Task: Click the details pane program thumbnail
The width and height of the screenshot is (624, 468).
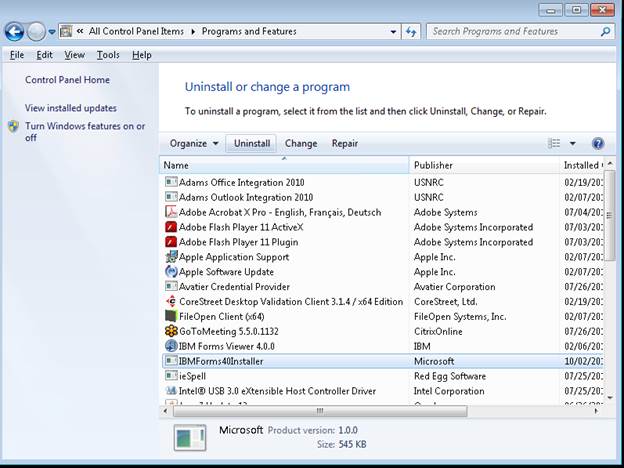Action: pos(190,437)
